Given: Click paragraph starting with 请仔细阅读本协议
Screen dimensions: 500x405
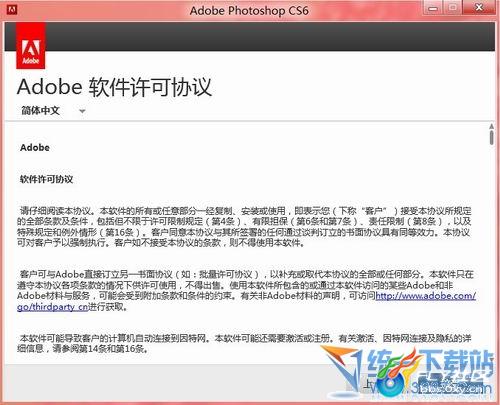Looking at the screenshot, I should [244, 227].
